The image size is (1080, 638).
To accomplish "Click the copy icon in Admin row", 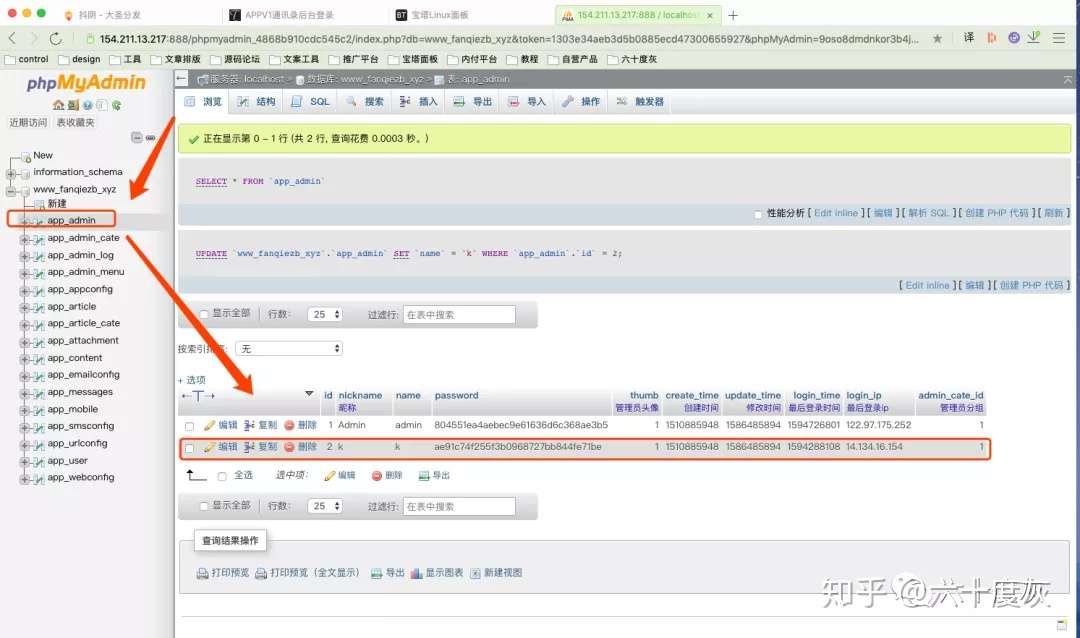I will (249, 425).
